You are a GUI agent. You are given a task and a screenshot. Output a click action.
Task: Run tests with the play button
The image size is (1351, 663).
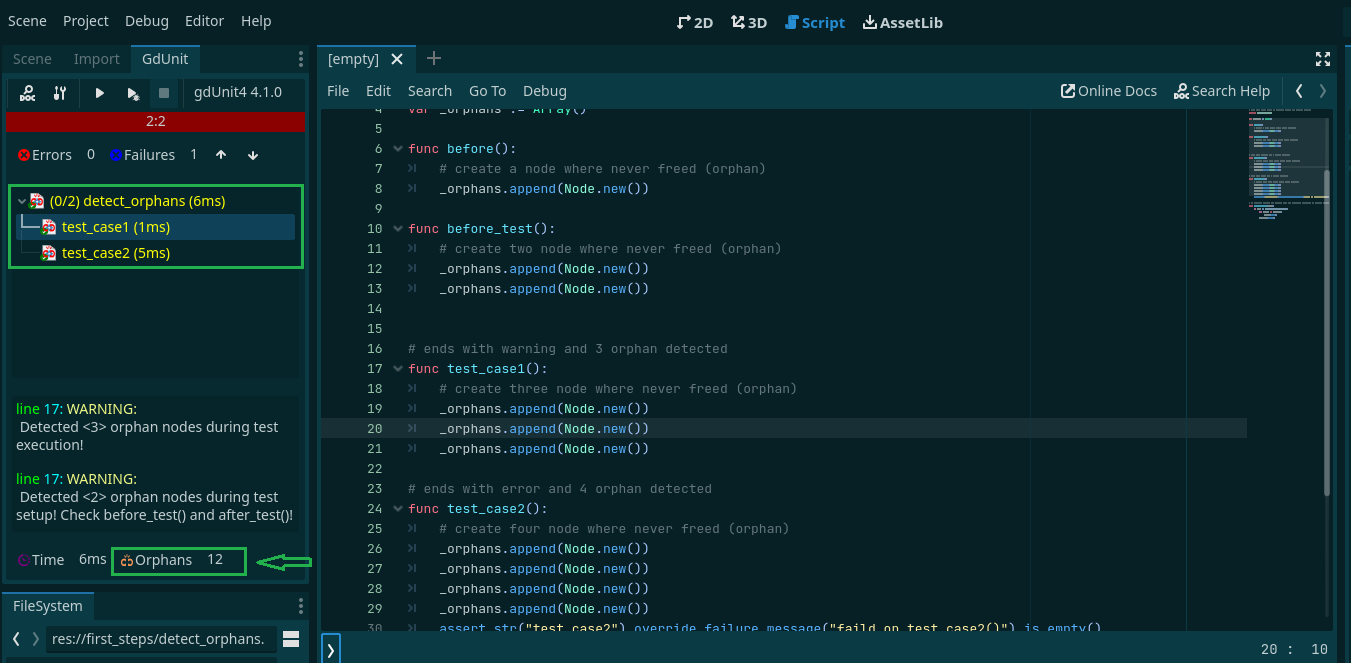click(x=100, y=93)
